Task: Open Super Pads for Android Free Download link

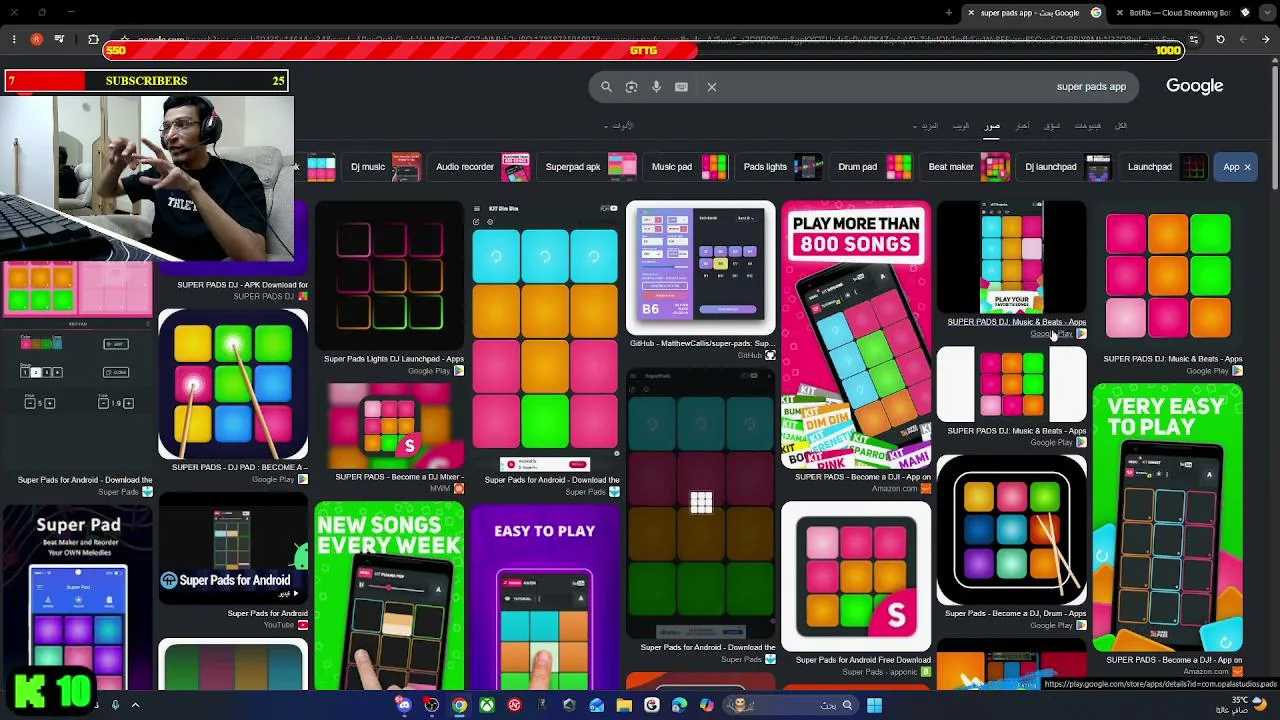Action: pos(863,660)
